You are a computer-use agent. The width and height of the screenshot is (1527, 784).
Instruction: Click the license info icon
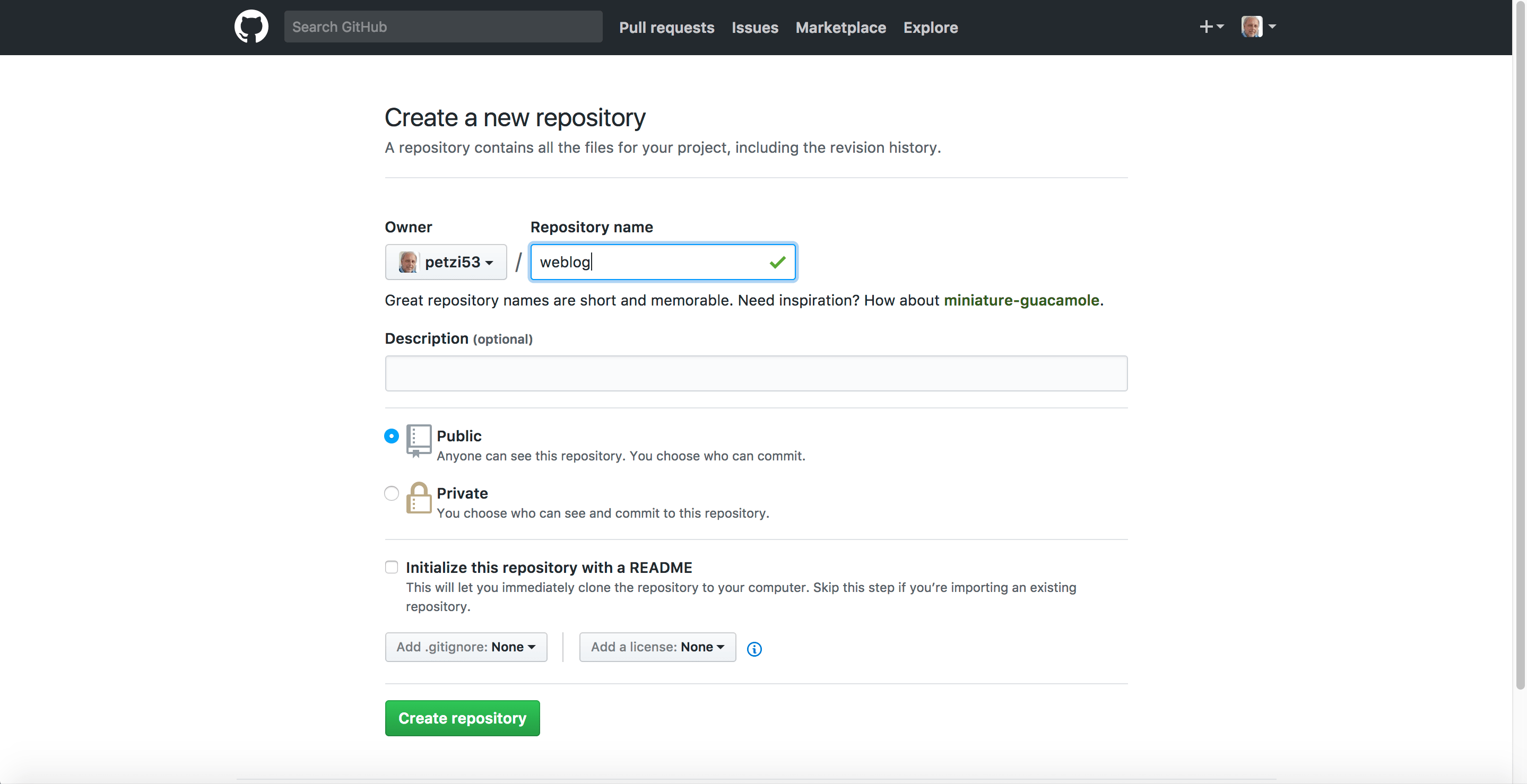tap(754, 649)
